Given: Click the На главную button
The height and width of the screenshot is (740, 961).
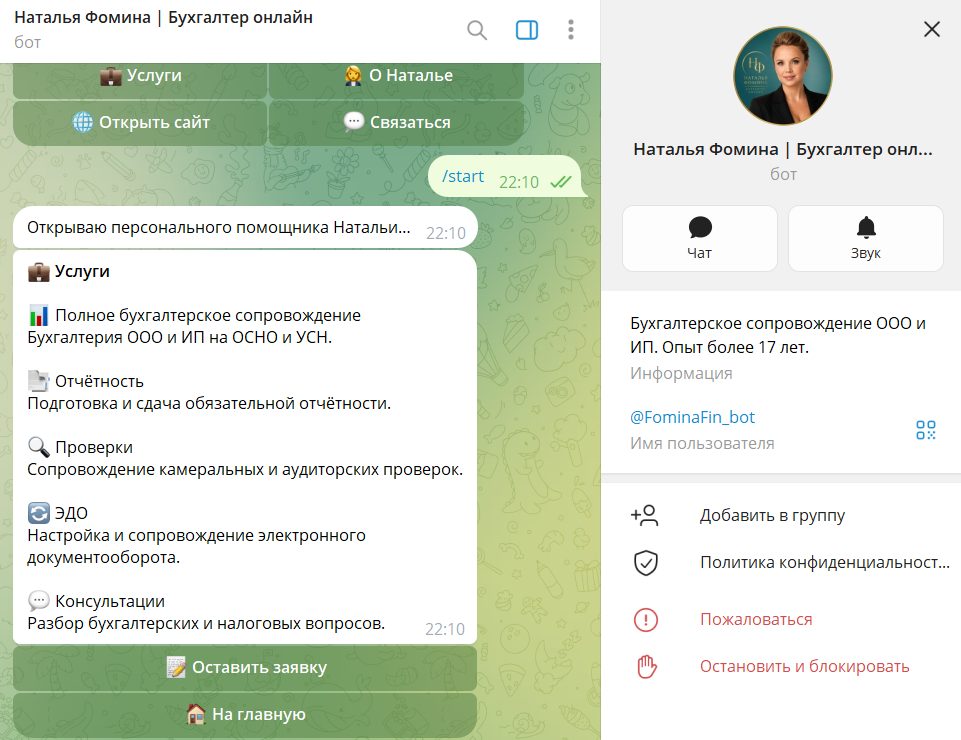Looking at the screenshot, I should [245, 715].
